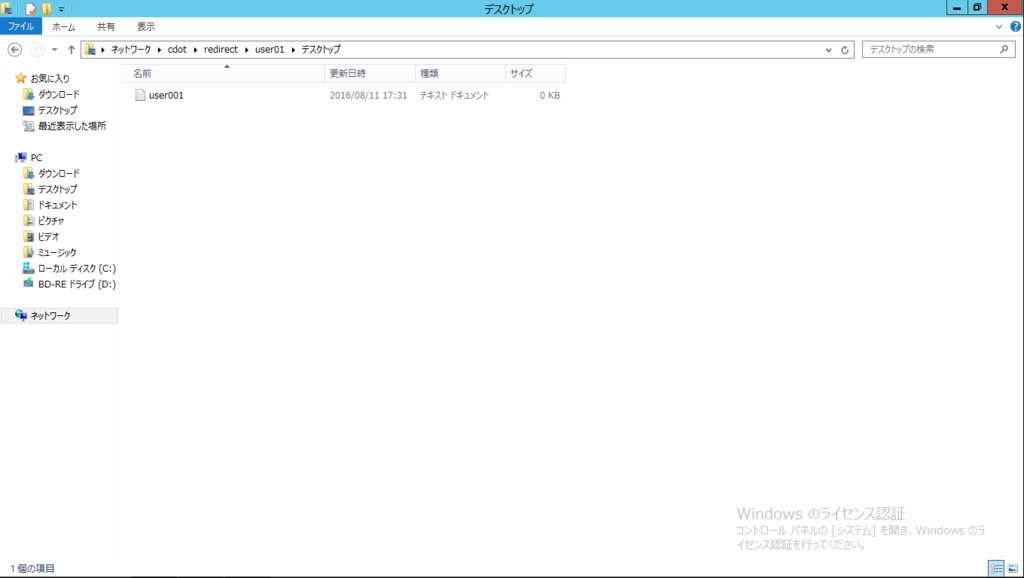Expand the arrow after redirect in the address bar
Viewport: 1024px width, 578px height.
pyautogui.click(x=246, y=50)
